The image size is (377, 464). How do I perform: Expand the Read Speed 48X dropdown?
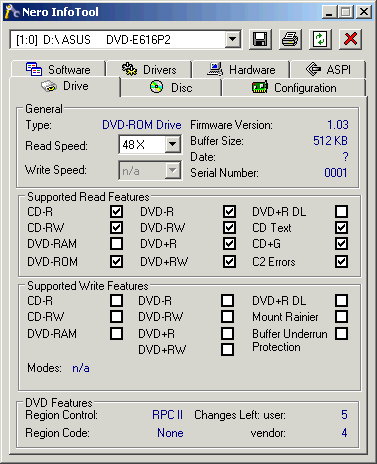pyautogui.click(x=172, y=145)
